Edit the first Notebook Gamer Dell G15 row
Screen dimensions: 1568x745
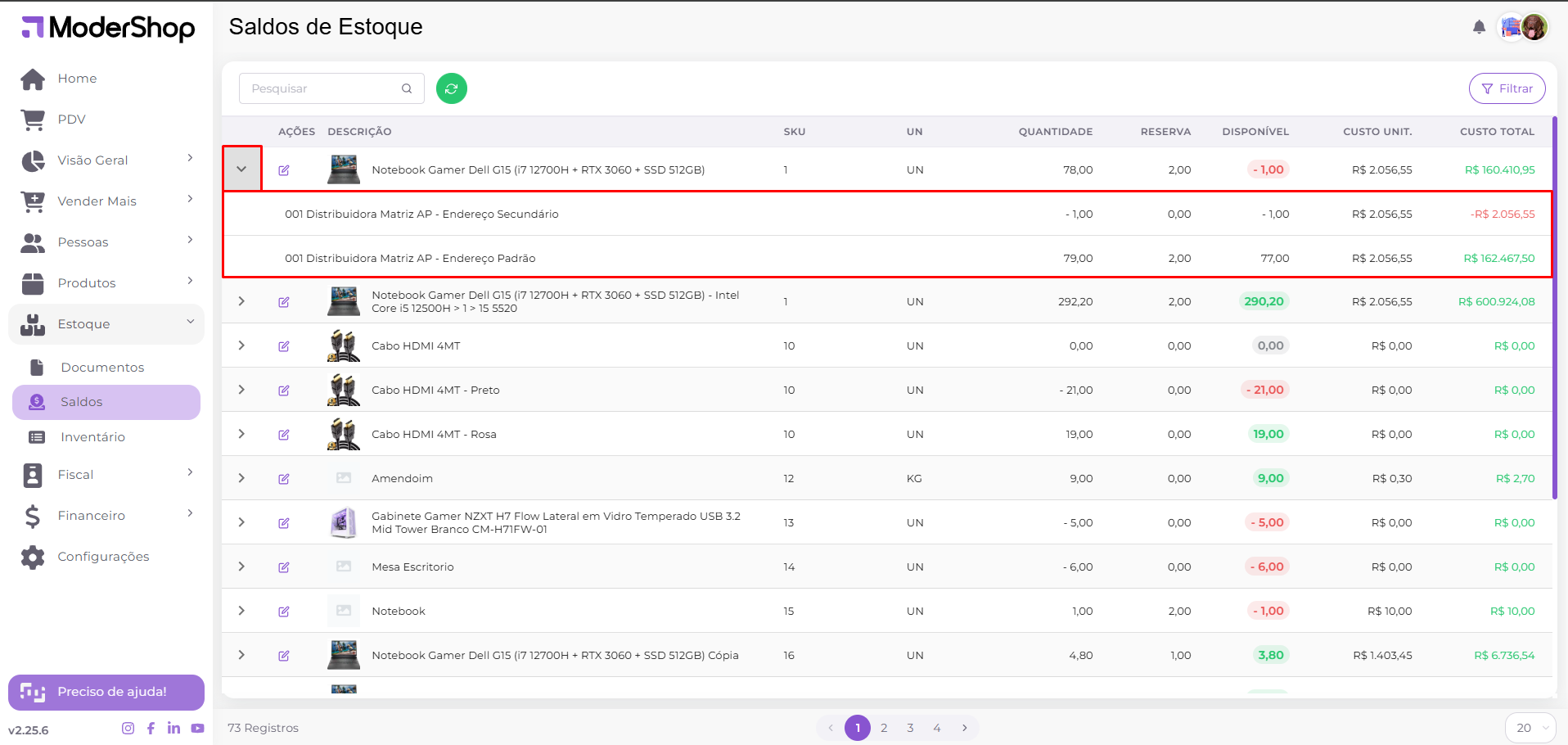tap(284, 170)
